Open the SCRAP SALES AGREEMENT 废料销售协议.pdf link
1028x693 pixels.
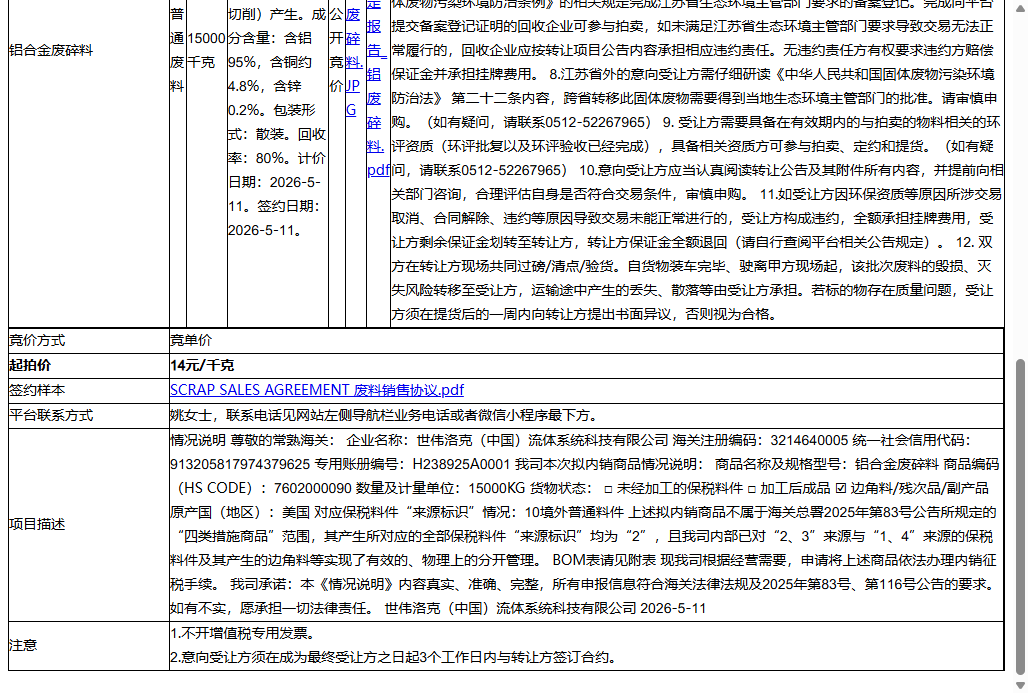click(317, 390)
